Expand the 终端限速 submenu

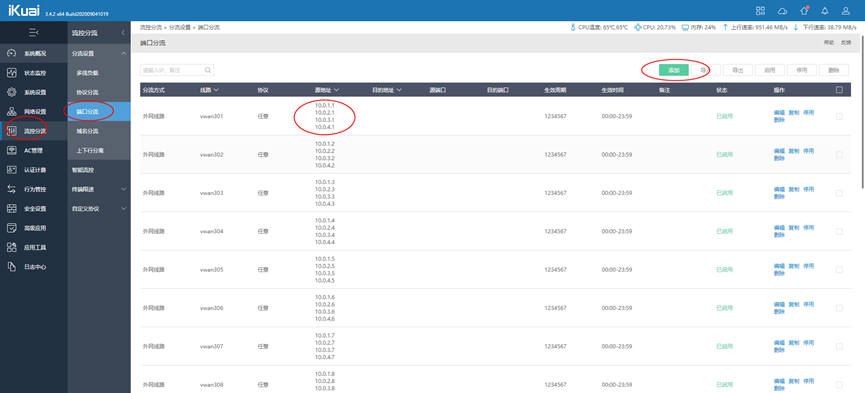coord(123,189)
